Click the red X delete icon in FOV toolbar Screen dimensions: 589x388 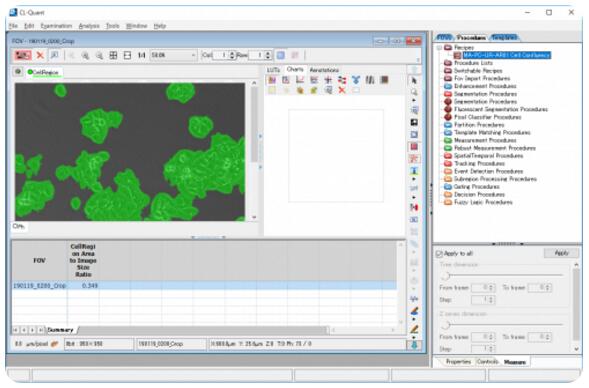pos(40,56)
